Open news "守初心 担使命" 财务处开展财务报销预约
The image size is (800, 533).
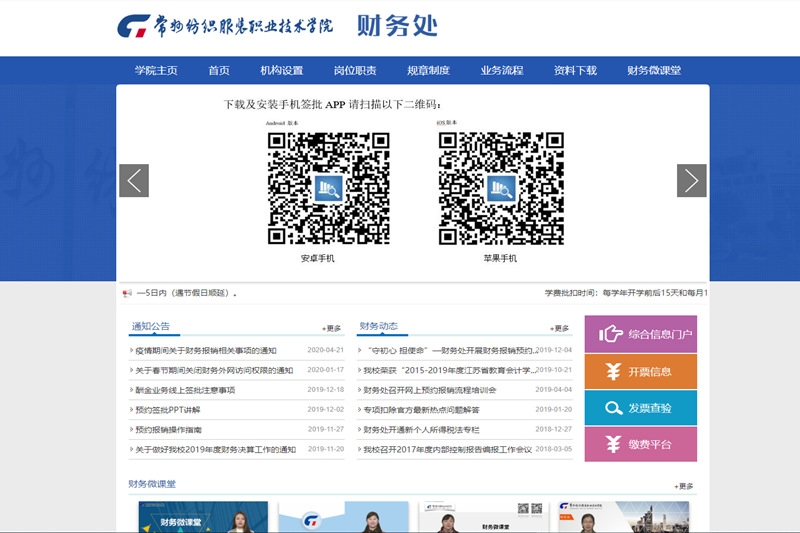point(449,350)
